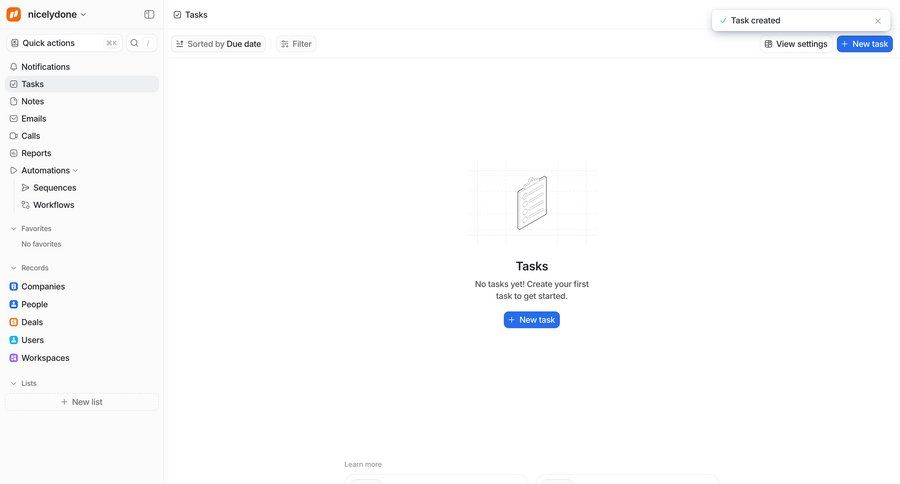Open Users records
Viewport: 900px width, 484px height.
(82, 340)
